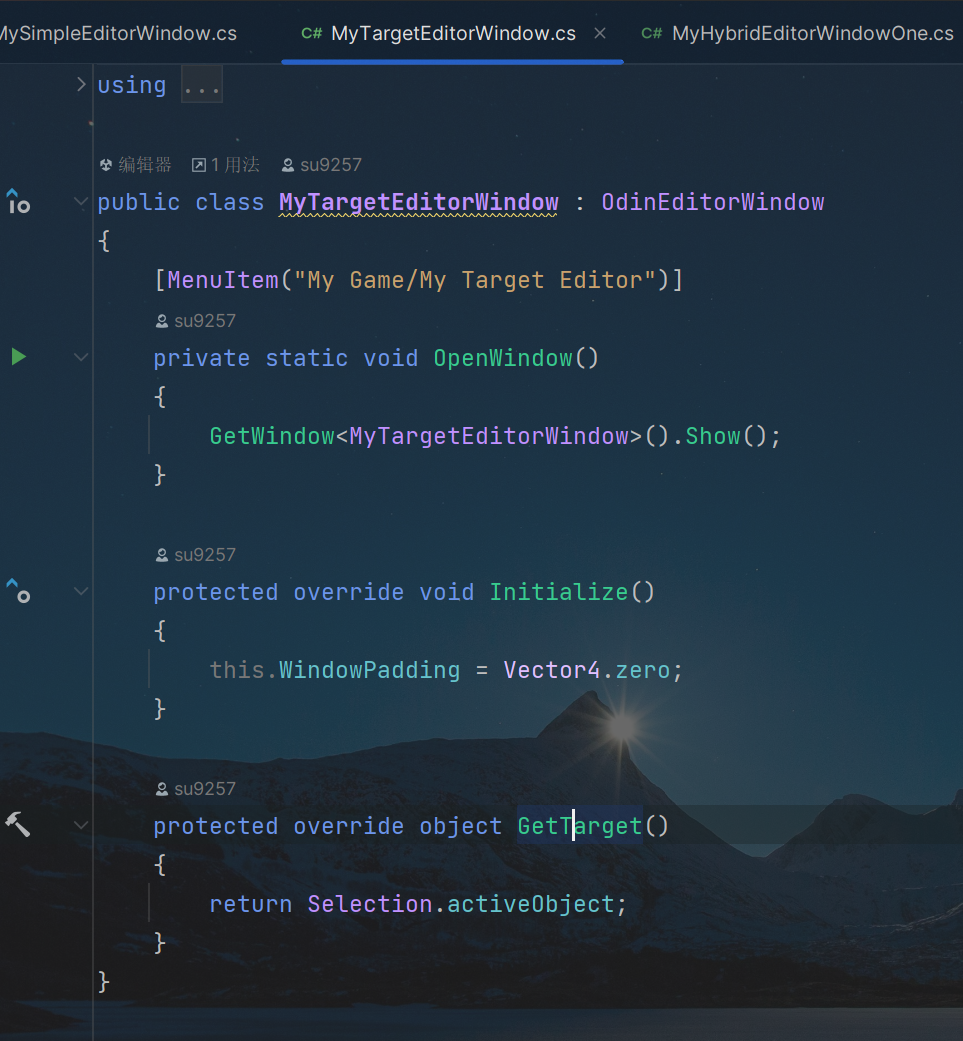Click the MyTargetEditorWindow generic argument in GetWindow
Screen dimensions: 963x1041
pos(489,436)
